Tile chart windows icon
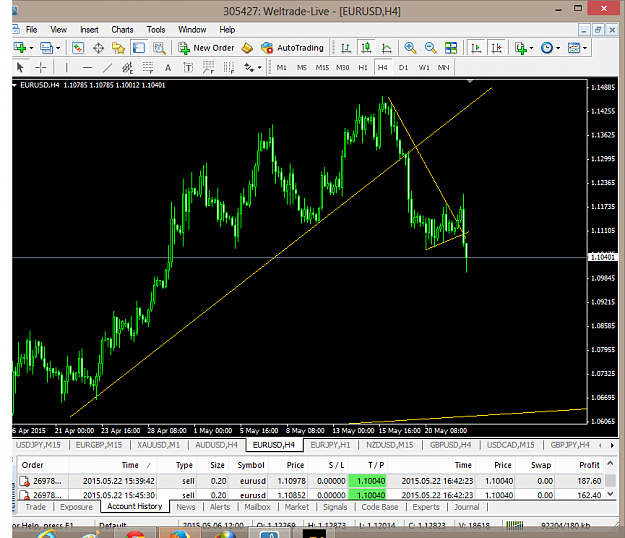The height and width of the screenshot is (538, 625). coord(451,48)
